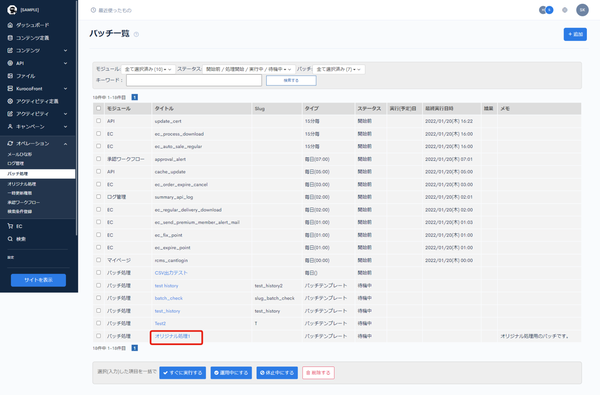This screenshot has width=600, height=395.
Task: Check the CSV出力テスト row checkbox
Action: point(98,273)
